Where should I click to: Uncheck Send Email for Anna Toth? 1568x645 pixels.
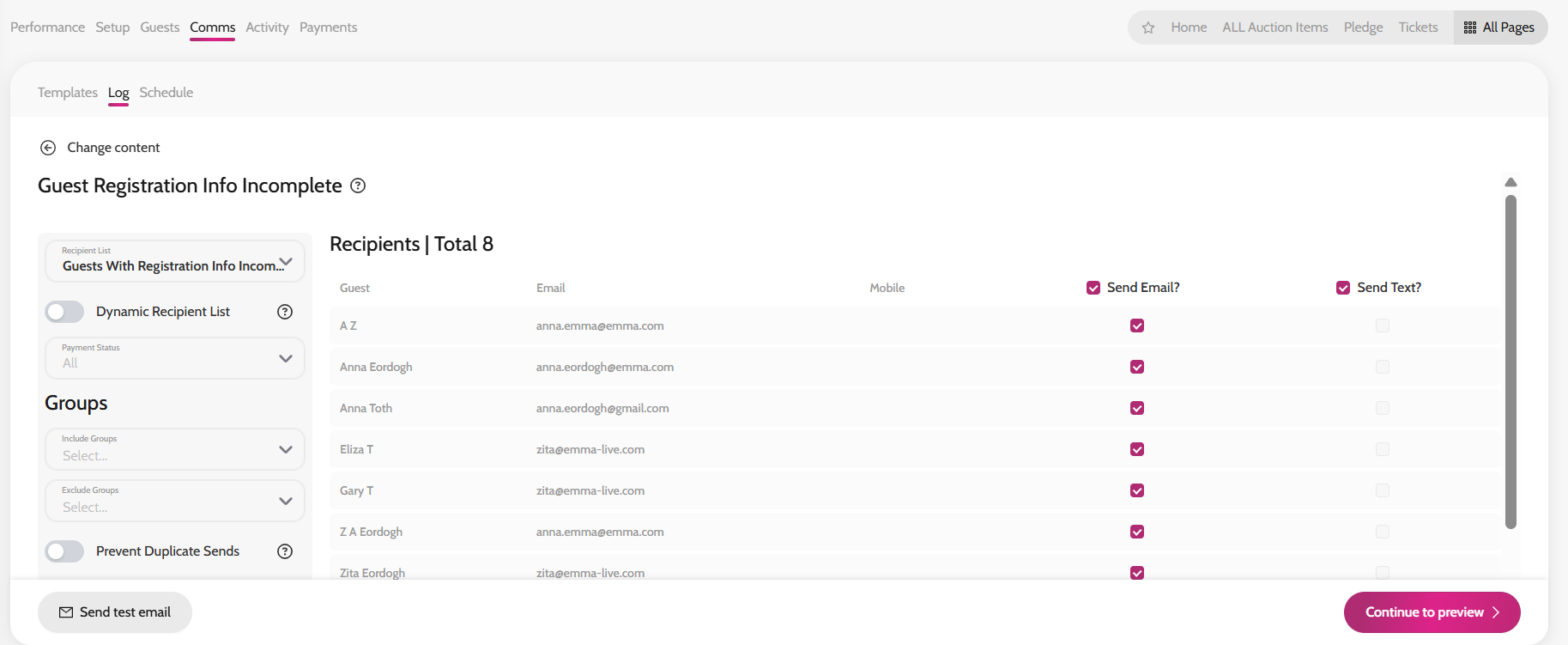(x=1137, y=408)
